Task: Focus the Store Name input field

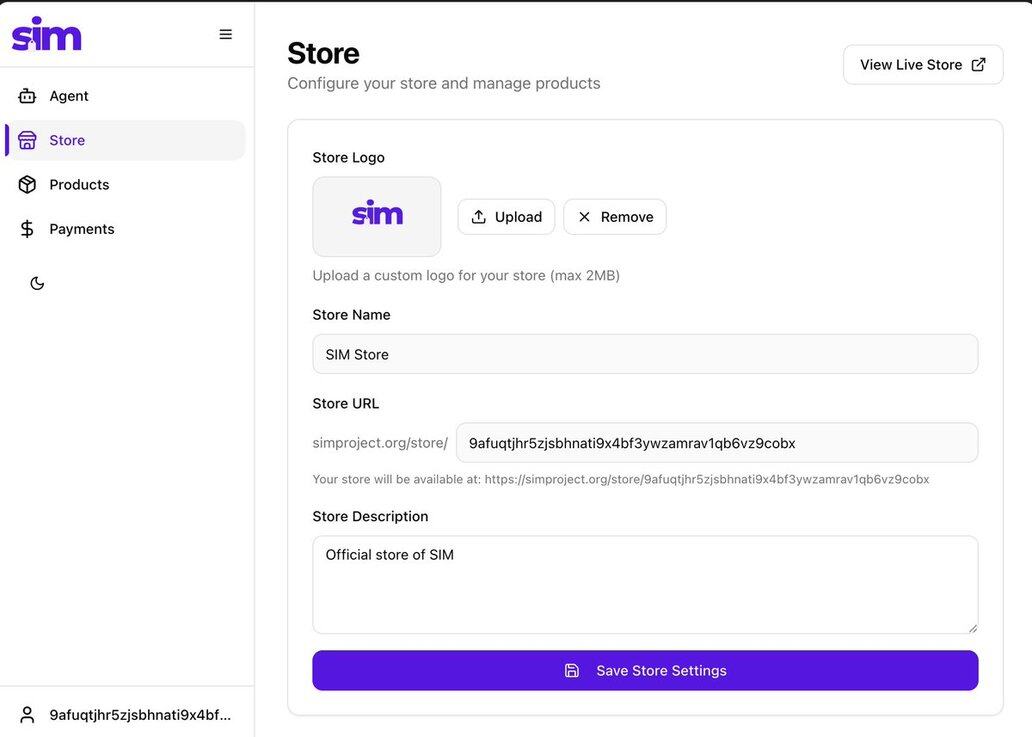Action: pos(645,354)
